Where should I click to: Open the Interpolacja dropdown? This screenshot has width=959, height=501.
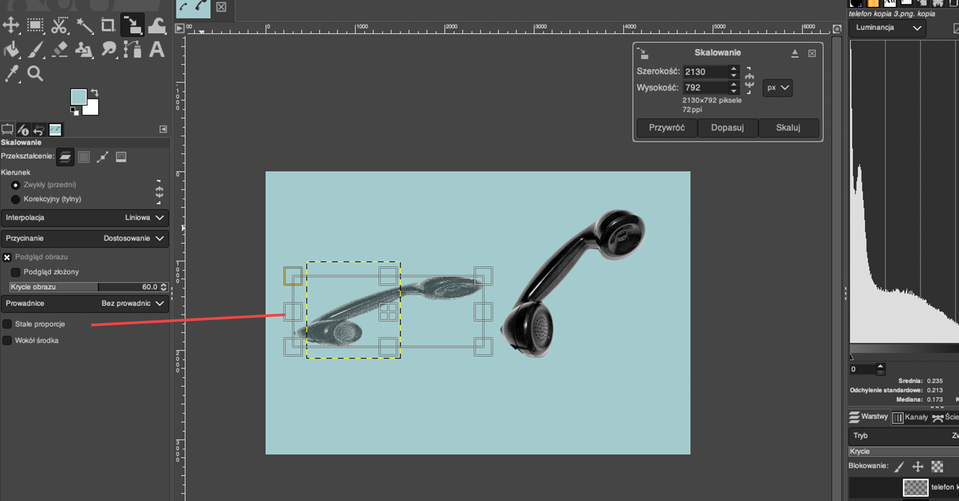click(x=84, y=217)
